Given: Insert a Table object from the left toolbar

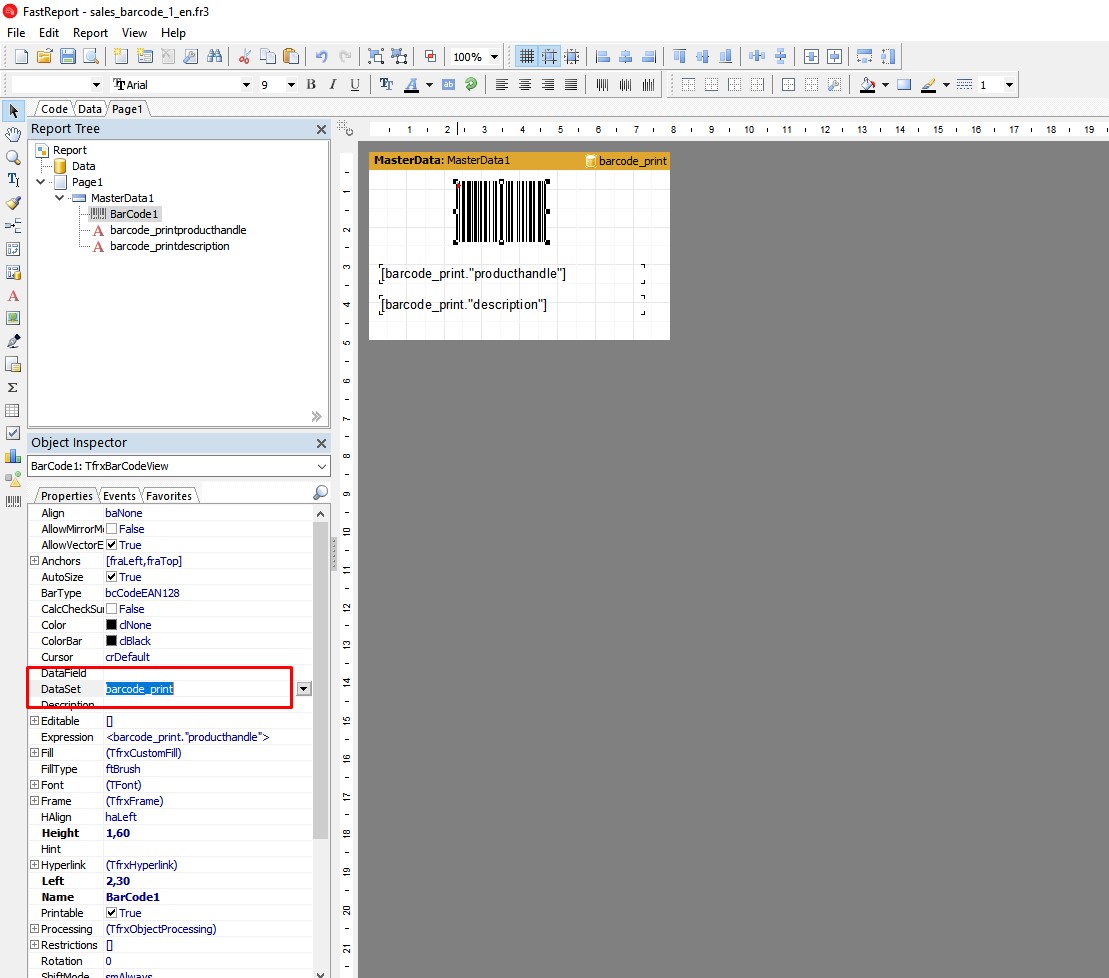Looking at the screenshot, I should point(13,411).
